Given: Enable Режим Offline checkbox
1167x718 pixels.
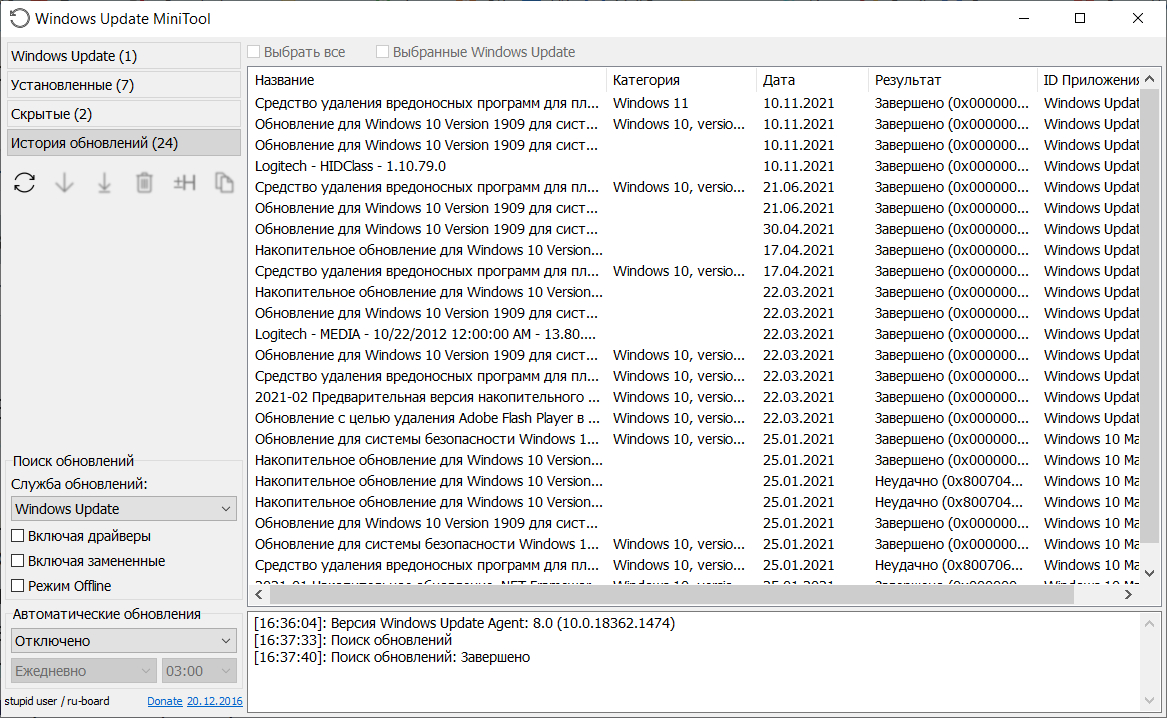Looking at the screenshot, I should click(18, 586).
